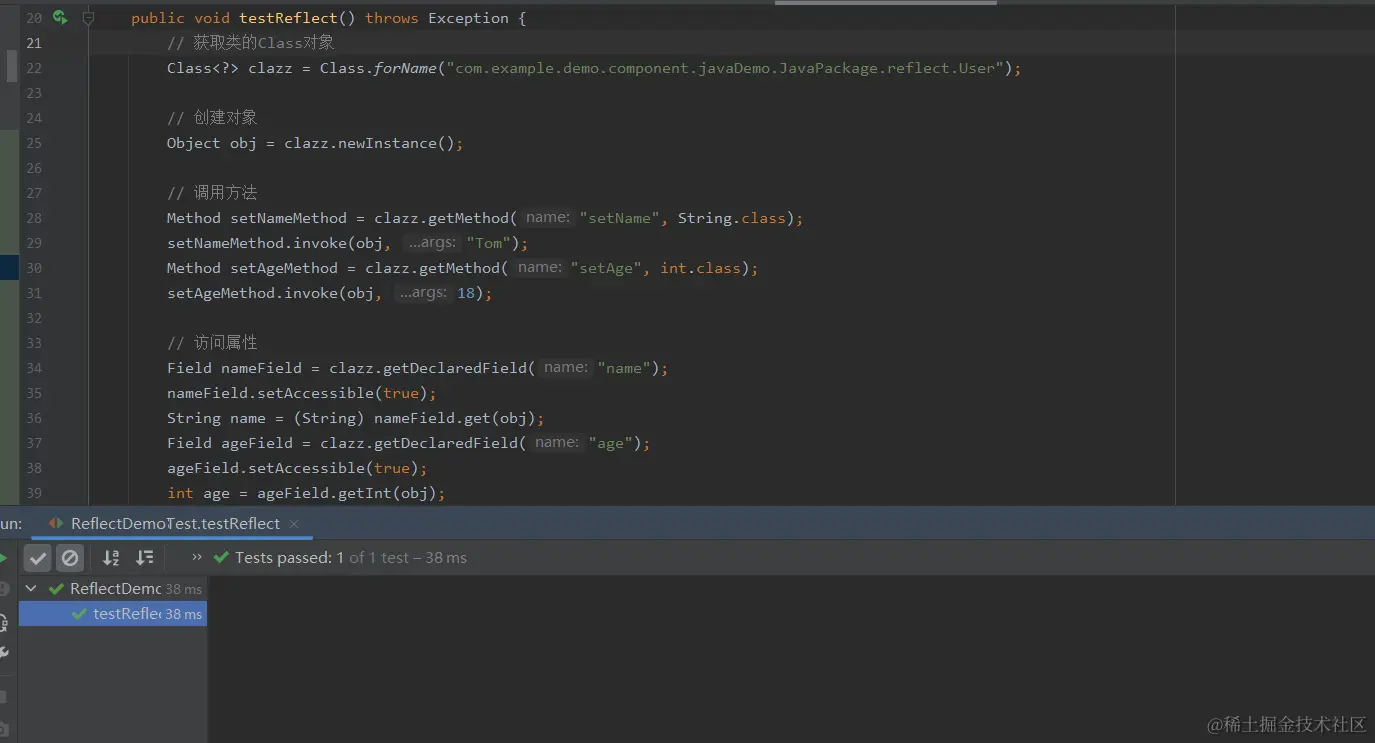Image resolution: width=1375 pixels, height=743 pixels.
Task: Close the ReflectDemoTest.testReflect run tab
Action: click(x=293, y=524)
